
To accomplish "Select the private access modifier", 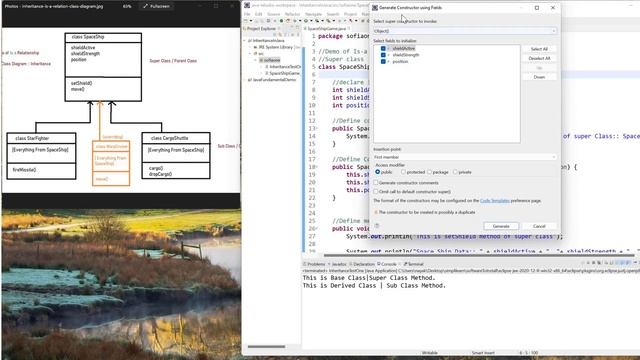I will [455, 172].
